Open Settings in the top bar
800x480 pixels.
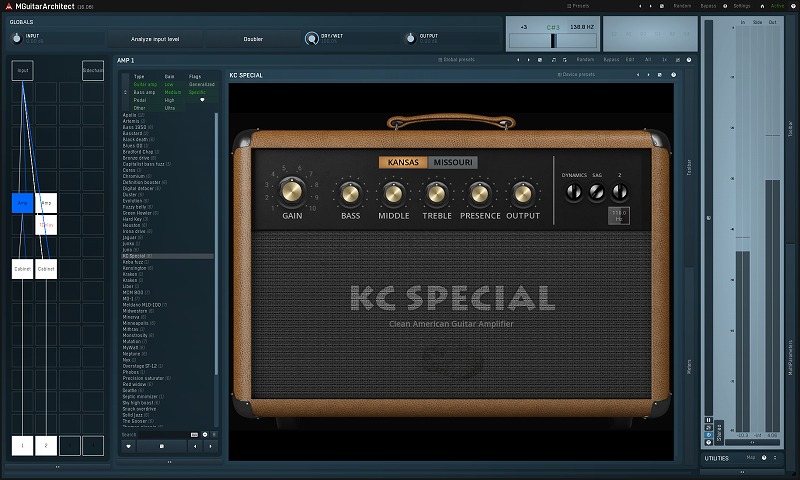741,5
